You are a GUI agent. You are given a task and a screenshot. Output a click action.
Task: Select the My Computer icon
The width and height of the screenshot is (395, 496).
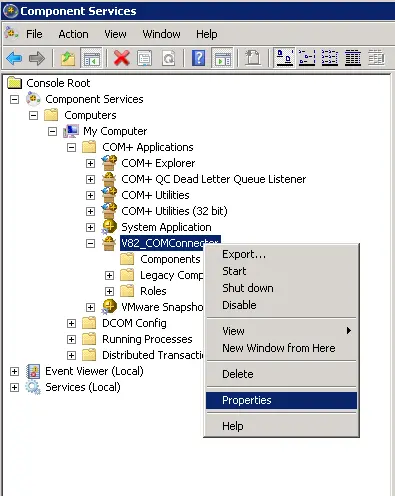[x=71, y=131]
